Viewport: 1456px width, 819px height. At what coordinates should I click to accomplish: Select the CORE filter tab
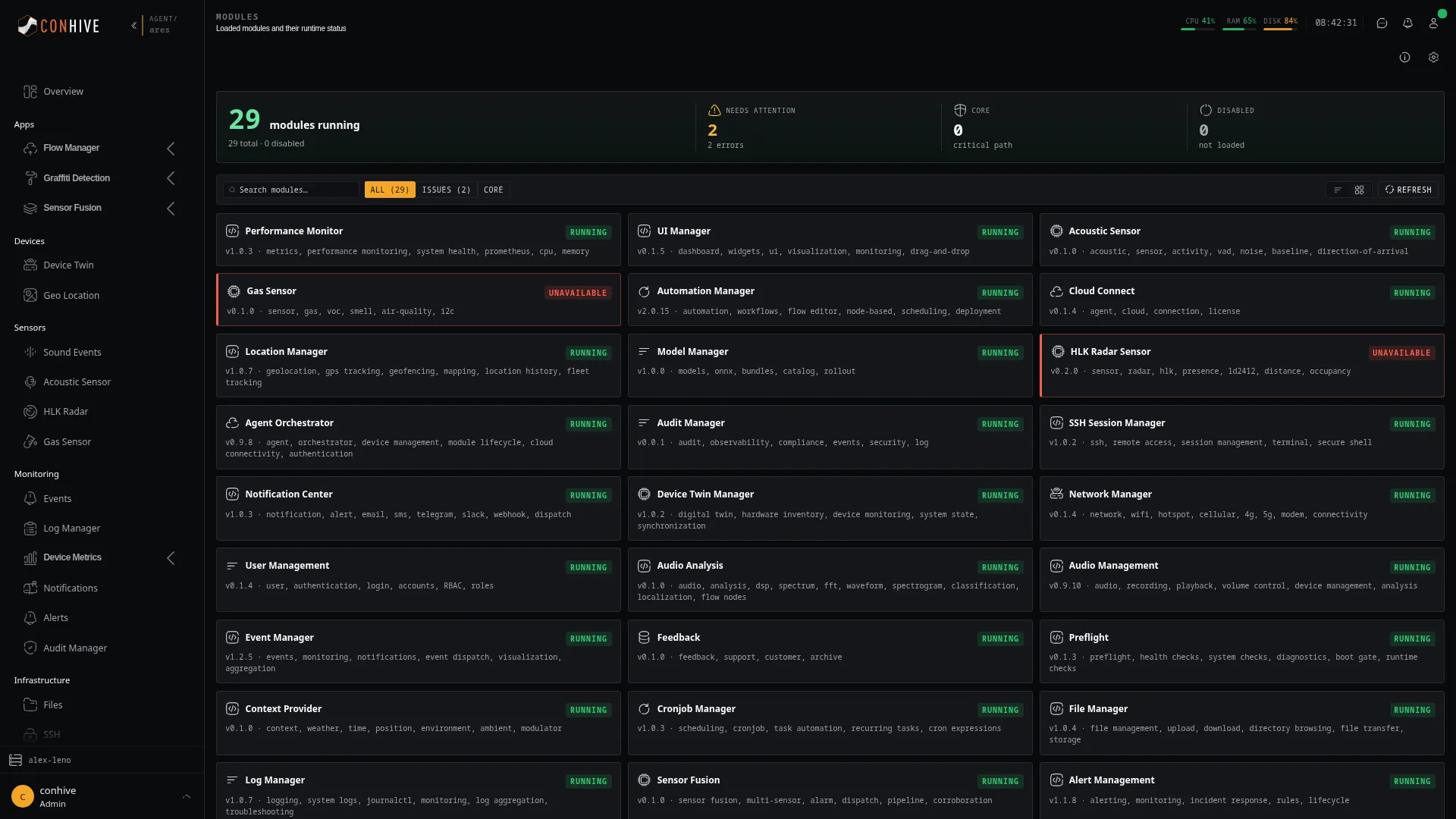coord(493,190)
